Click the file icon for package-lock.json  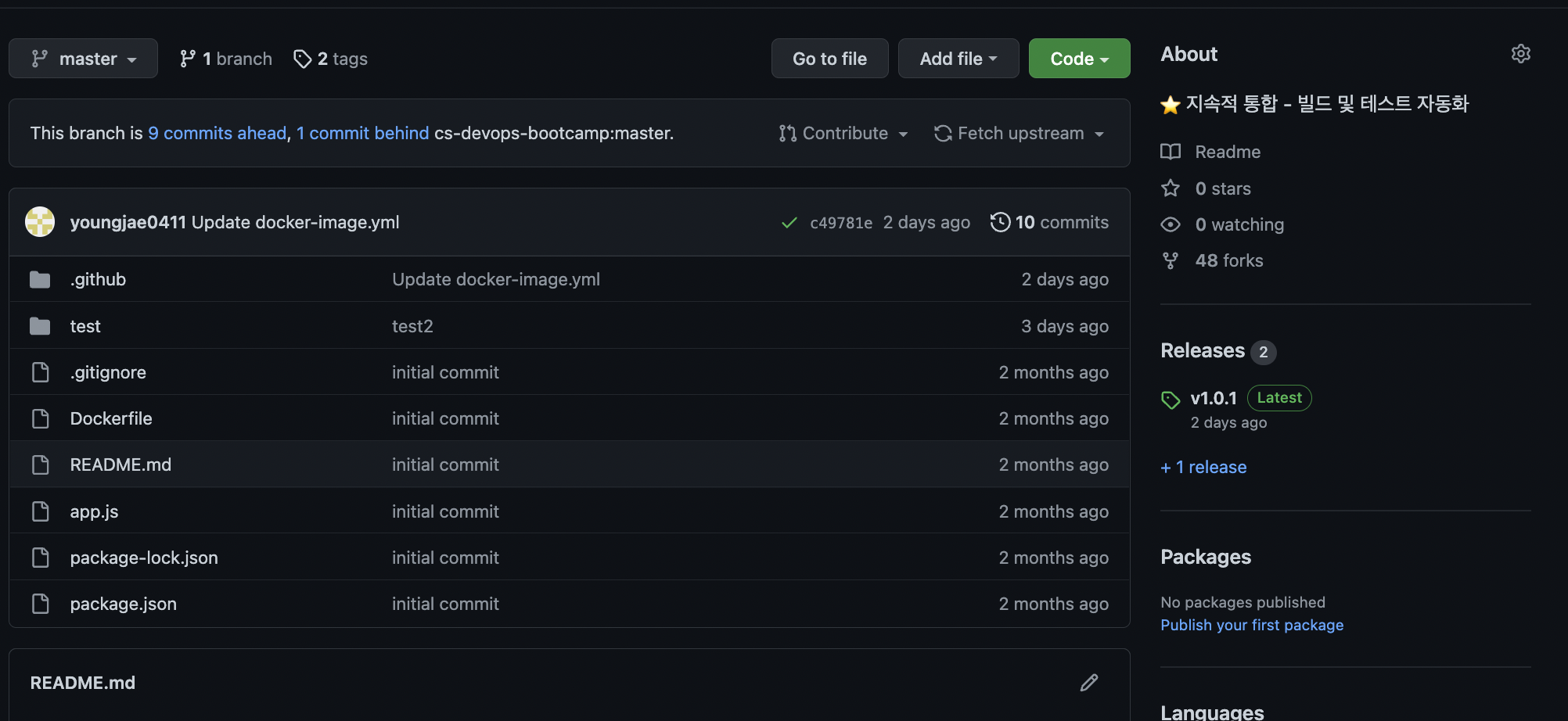(x=40, y=558)
